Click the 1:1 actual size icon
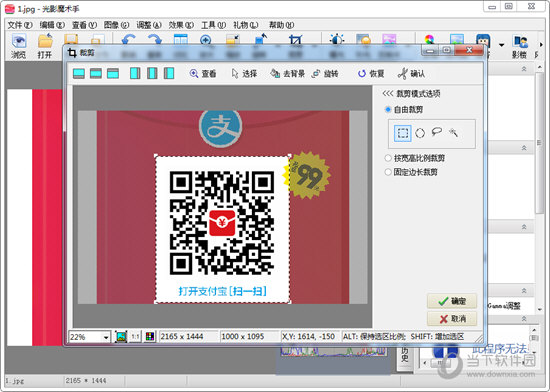 click(x=135, y=337)
